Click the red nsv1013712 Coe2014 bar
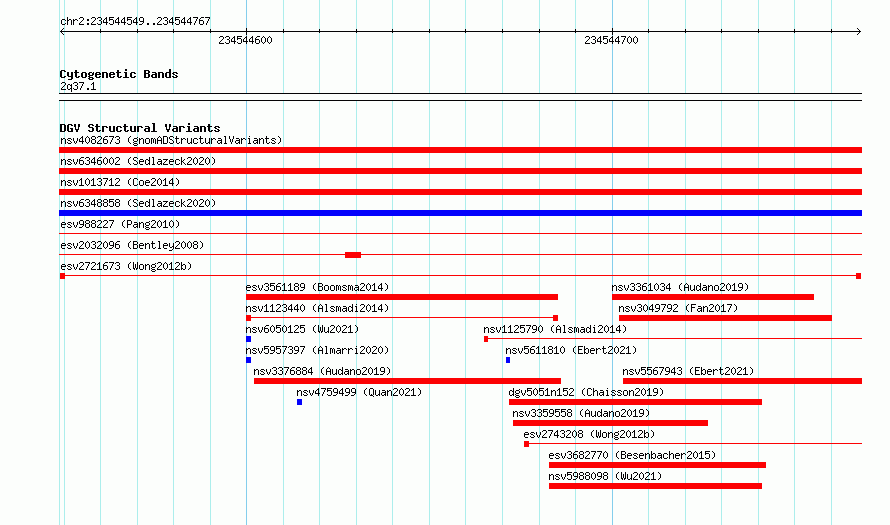Image resolution: width=890 pixels, height=525 pixels. [x=460, y=192]
